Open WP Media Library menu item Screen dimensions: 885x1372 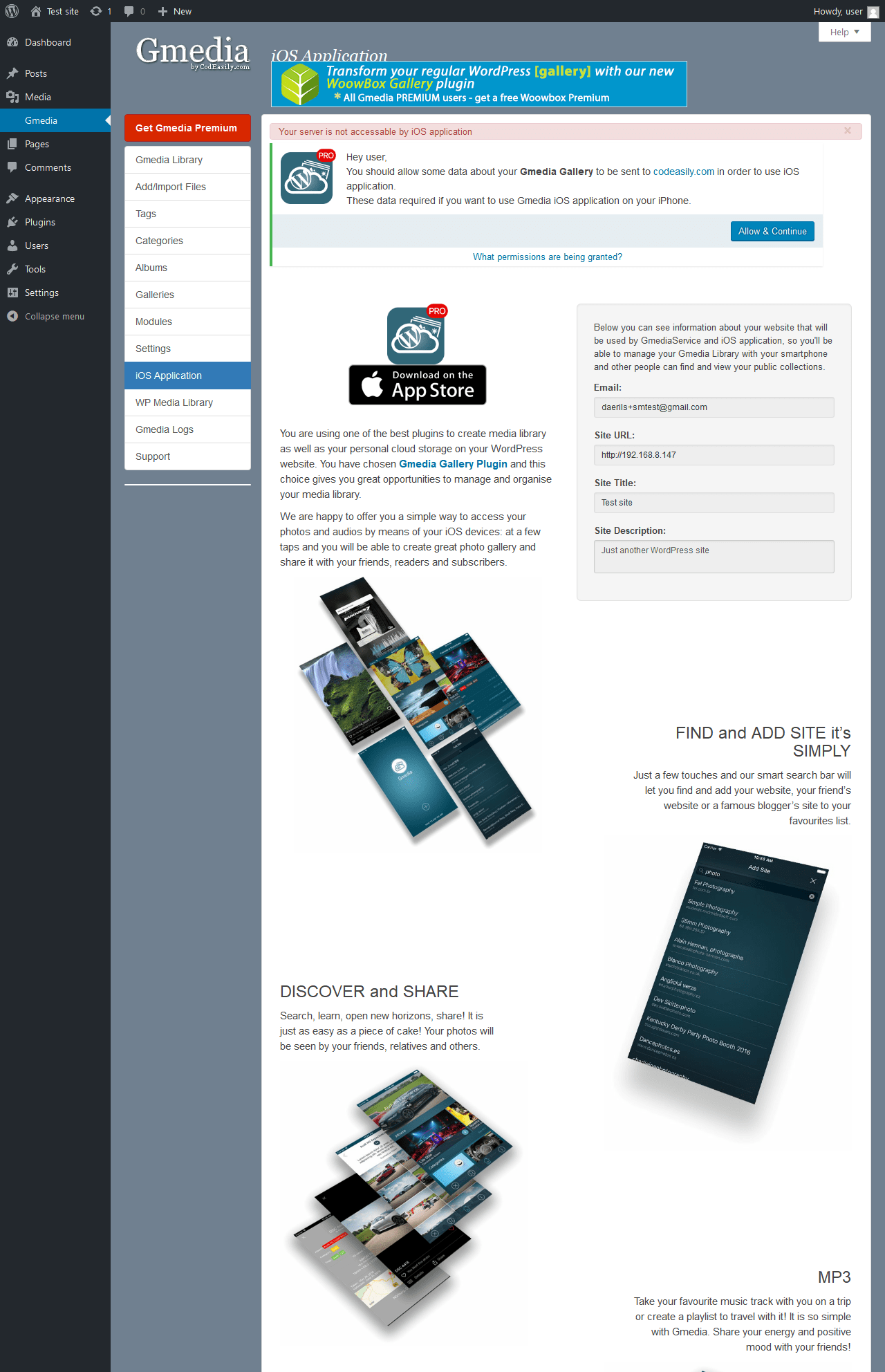pos(187,402)
